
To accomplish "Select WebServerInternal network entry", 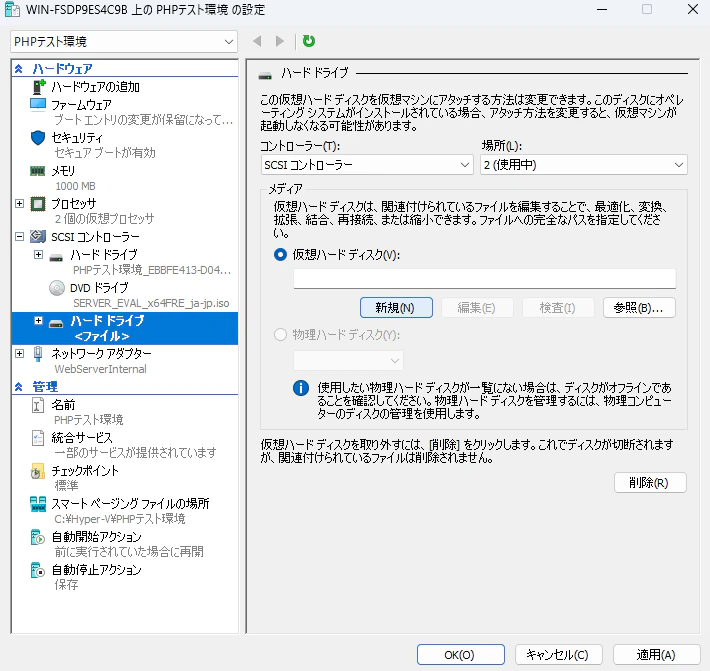I will pos(101,369).
